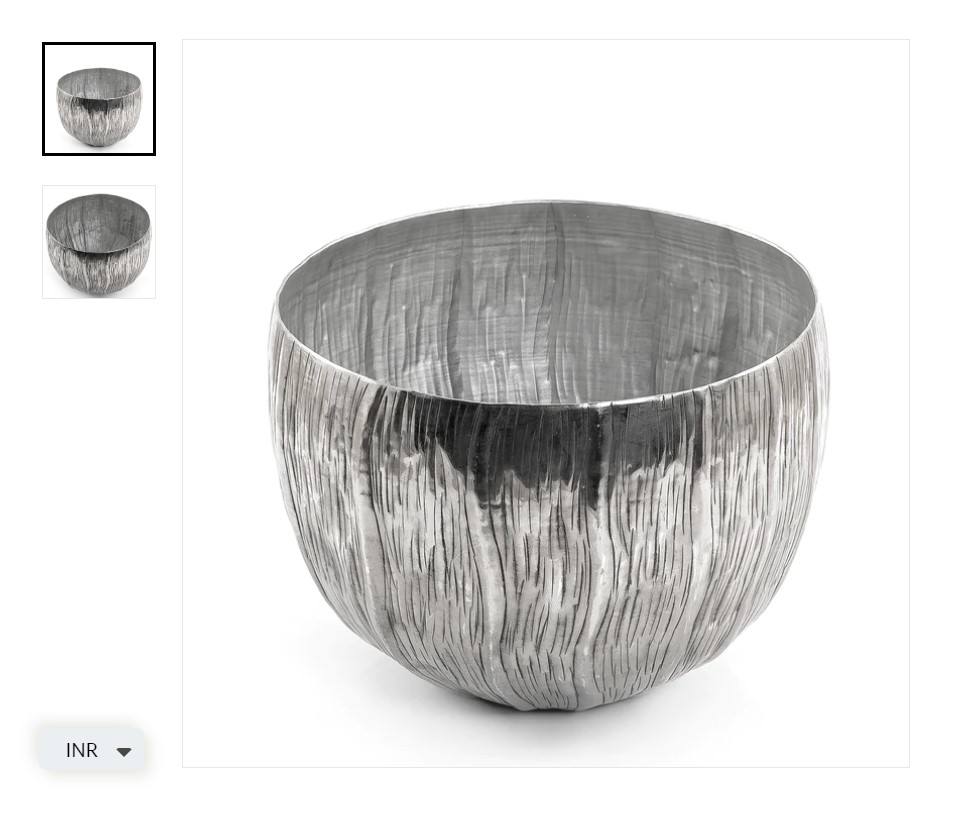Click the downward triangle beside INR
Viewport: 958px width, 826px height.
pyautogui.click(x=124, y=751)
